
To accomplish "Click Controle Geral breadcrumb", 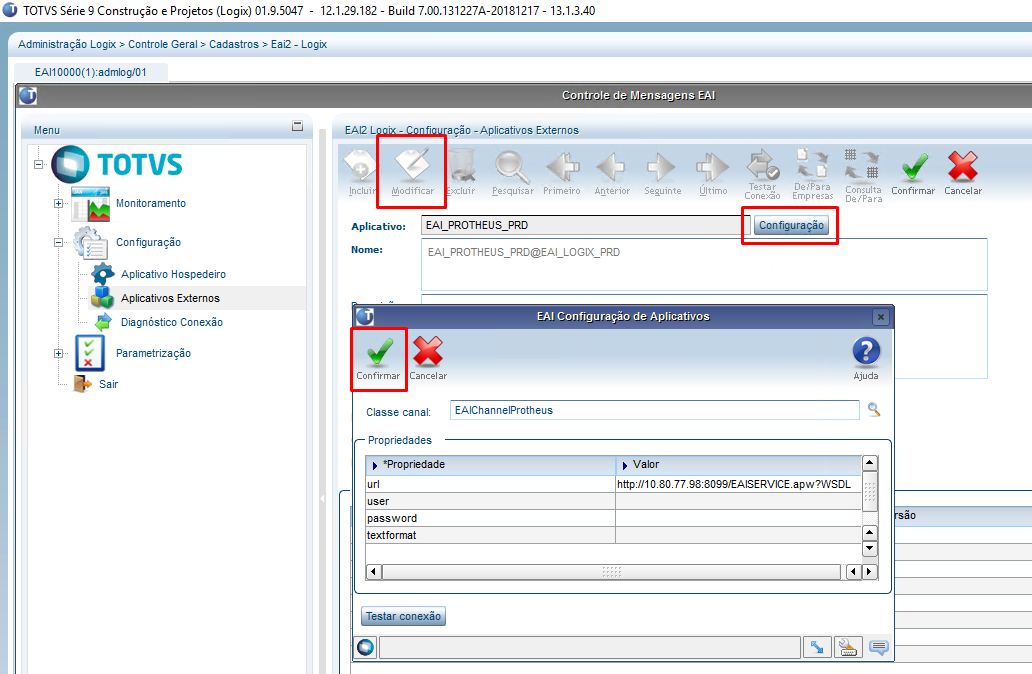I will (x=163, y=44).
